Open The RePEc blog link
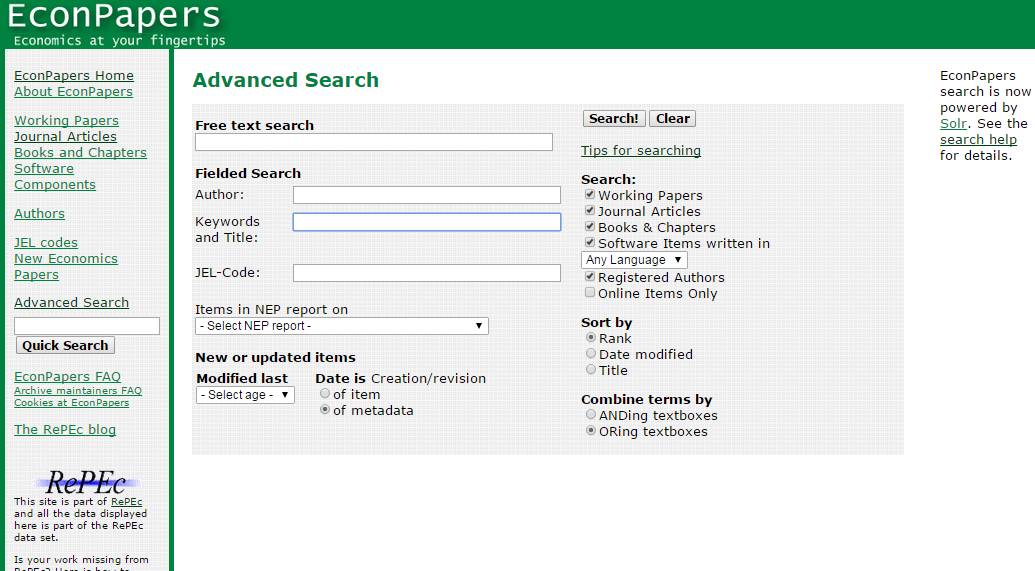1035x571 pixels. pos(65,430)
